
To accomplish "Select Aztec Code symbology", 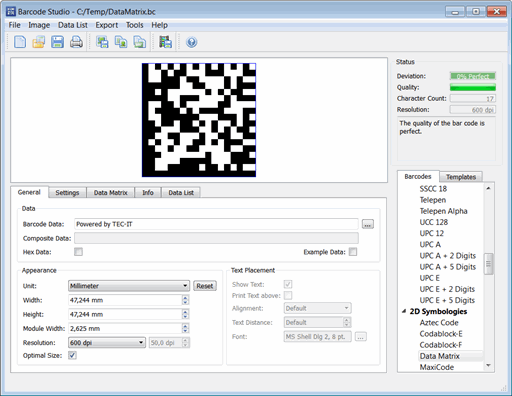I will tap(439, 323).
